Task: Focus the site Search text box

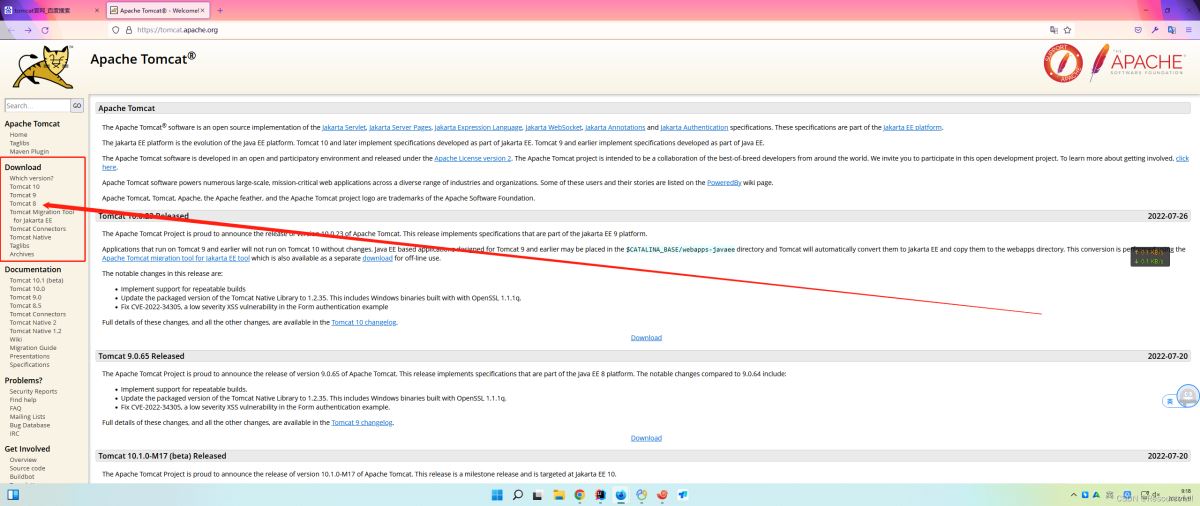Action: tap(37, 105)
